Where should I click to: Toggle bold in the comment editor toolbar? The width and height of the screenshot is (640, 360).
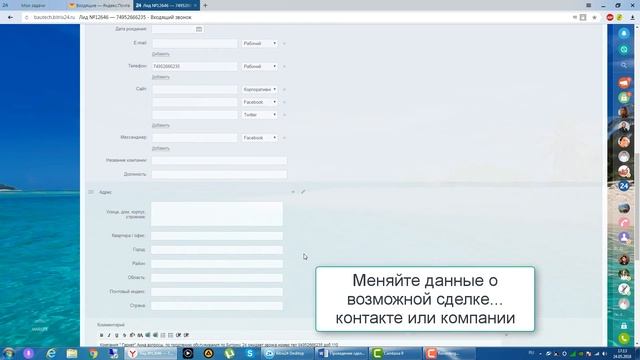point(101,335)
